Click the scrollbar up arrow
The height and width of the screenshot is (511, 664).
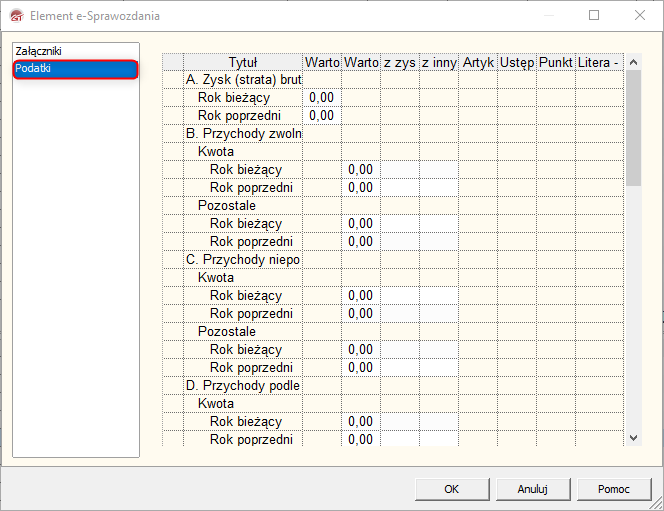pyautogui.click(x=634, y=62)
